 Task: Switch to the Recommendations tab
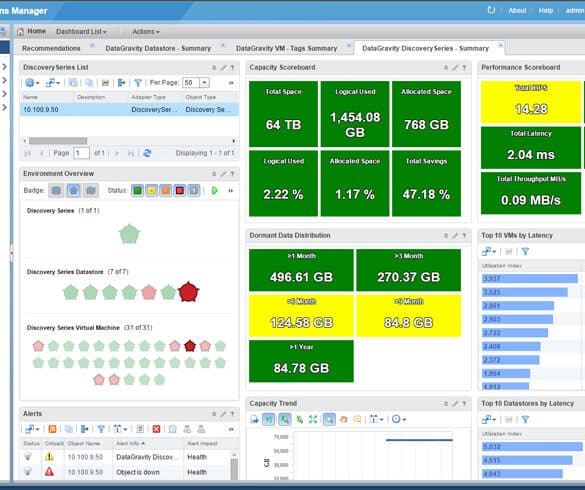coord(51,49)
